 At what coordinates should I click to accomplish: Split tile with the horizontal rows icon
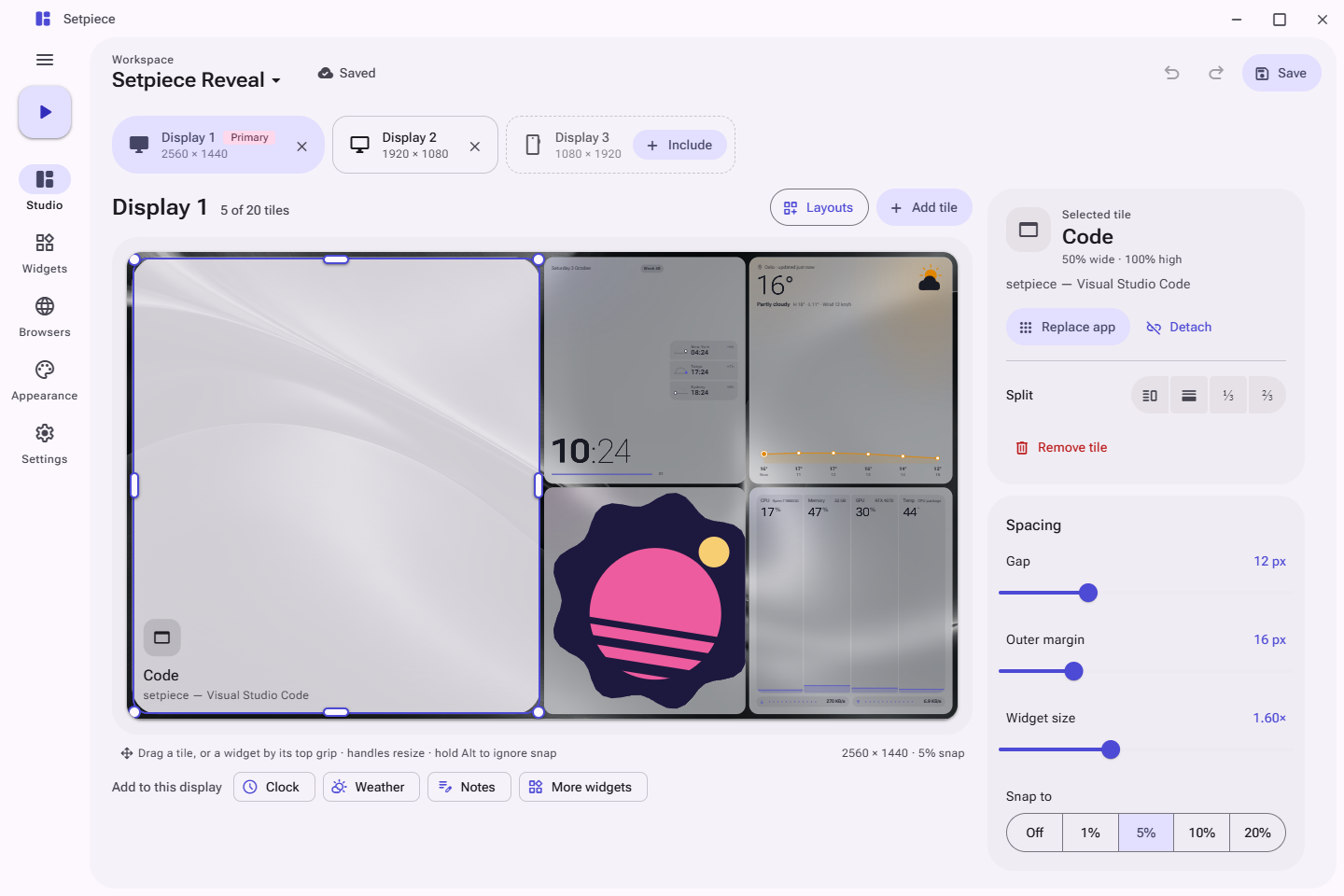pyautogui.click(x=1189, y=396)
